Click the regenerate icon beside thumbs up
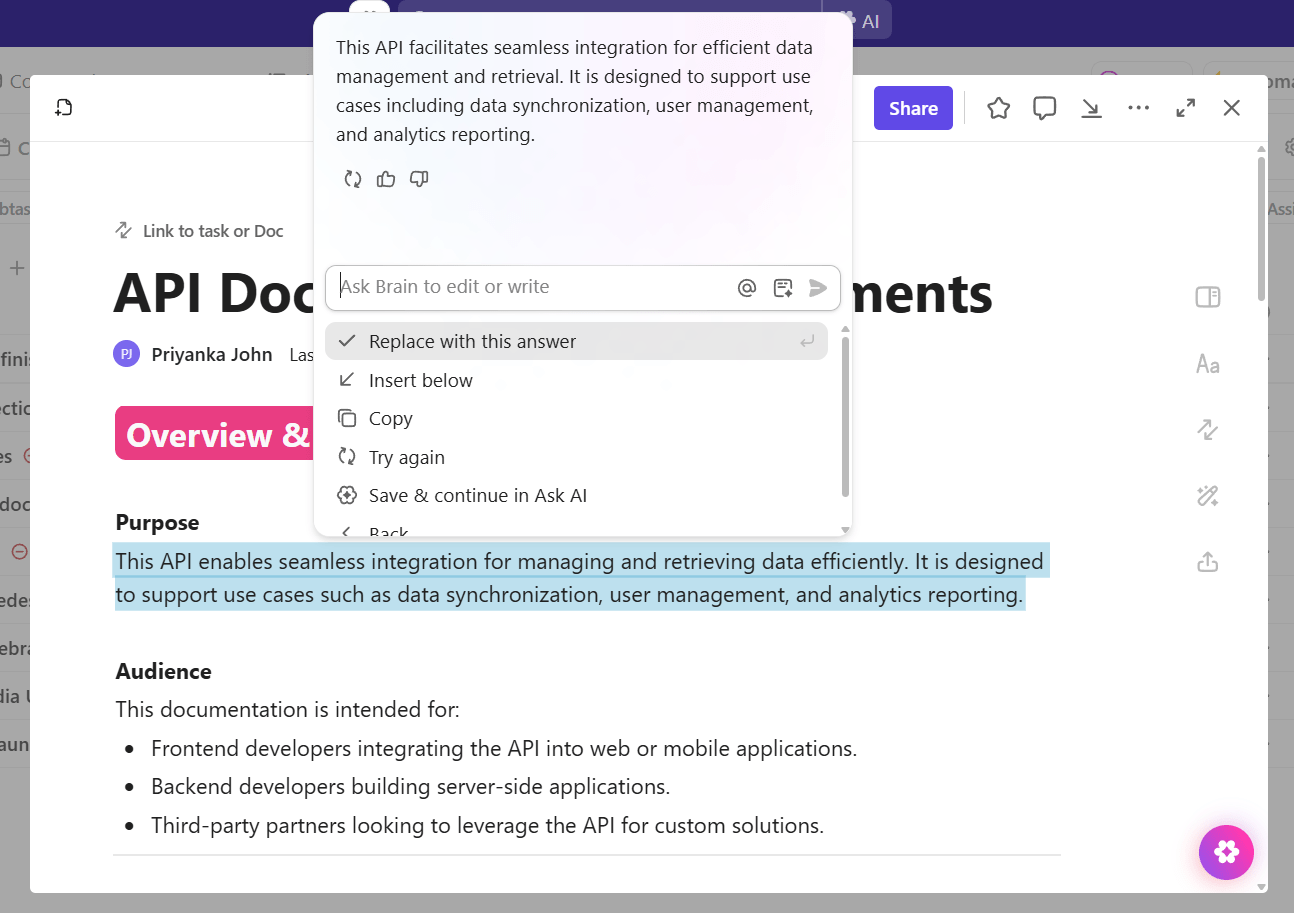This screenshot has width=1294, height=913. pos(352,179)
